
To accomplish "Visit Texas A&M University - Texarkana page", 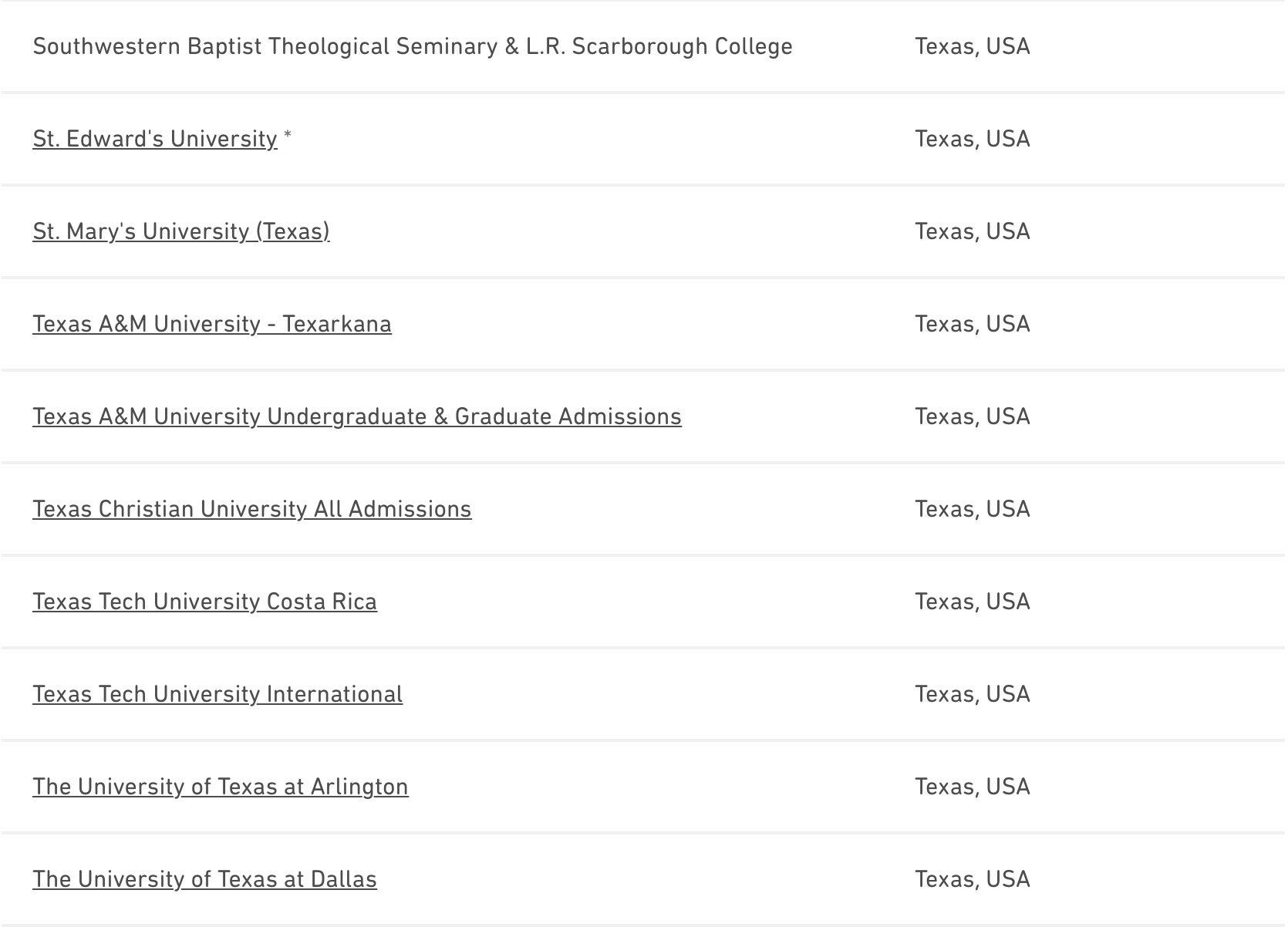I will 211,324.
